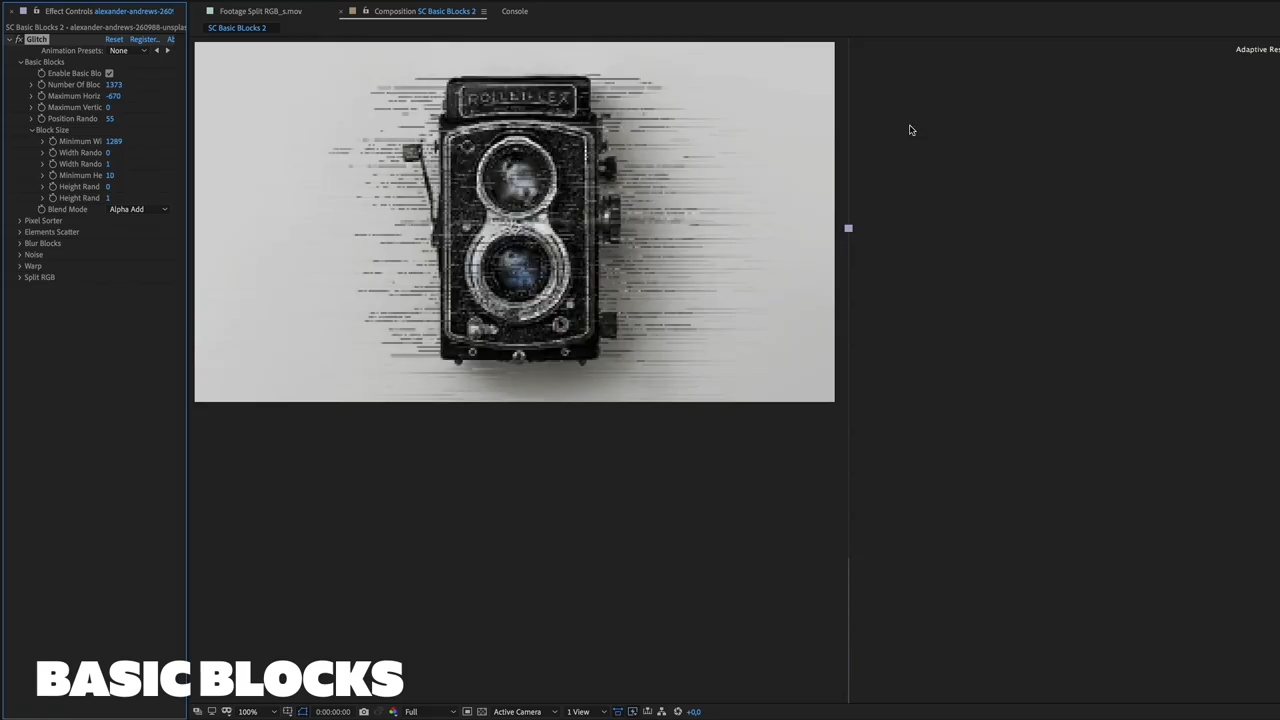Click the Primary Viewer monitor icon
The width and height of the screenshot is (1280, 720).
[x=211, y=712]
